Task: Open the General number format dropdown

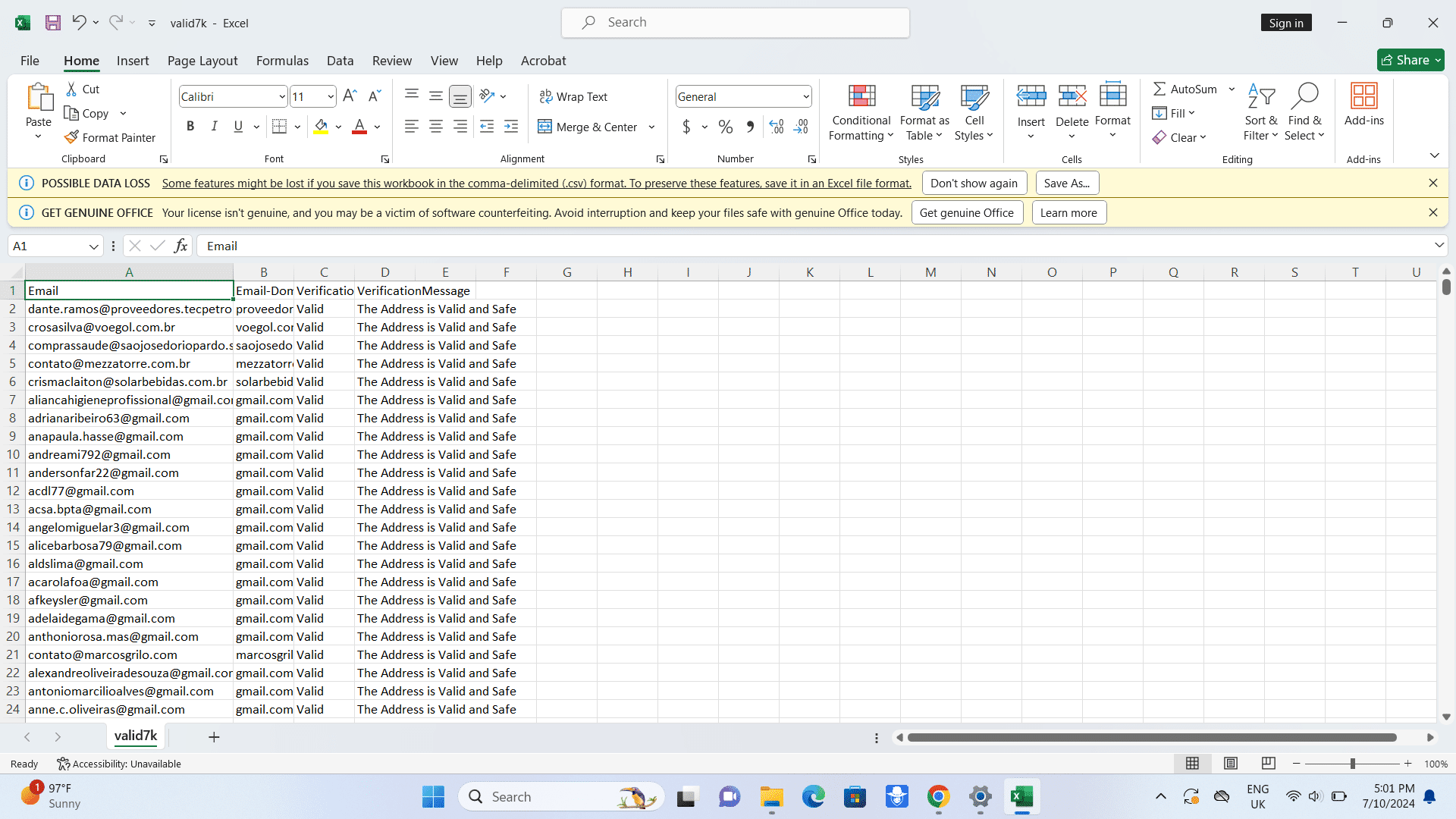Action: (x=805, y=96)
